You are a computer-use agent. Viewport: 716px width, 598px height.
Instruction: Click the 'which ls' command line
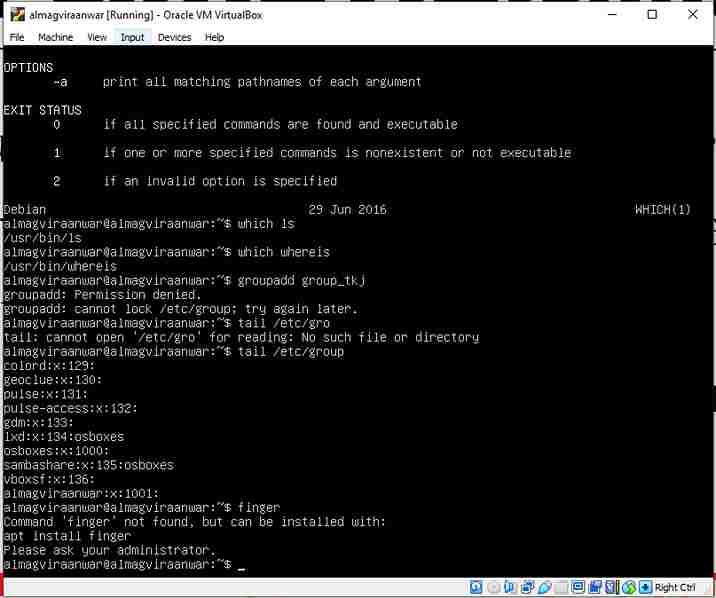pos(149,224)
